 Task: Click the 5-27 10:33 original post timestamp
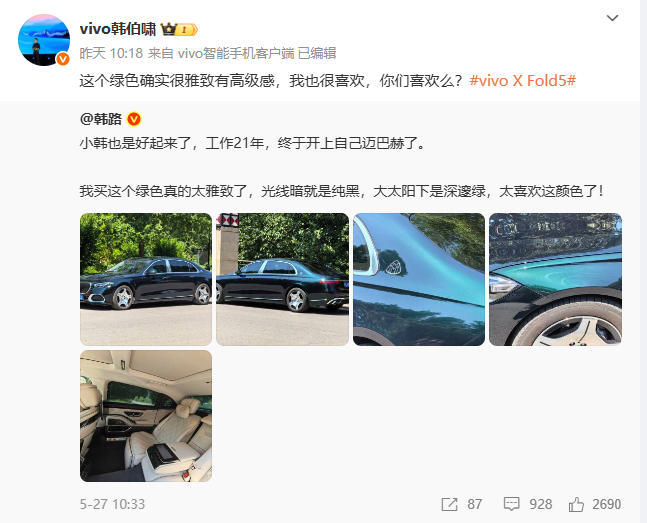[112, 504]
